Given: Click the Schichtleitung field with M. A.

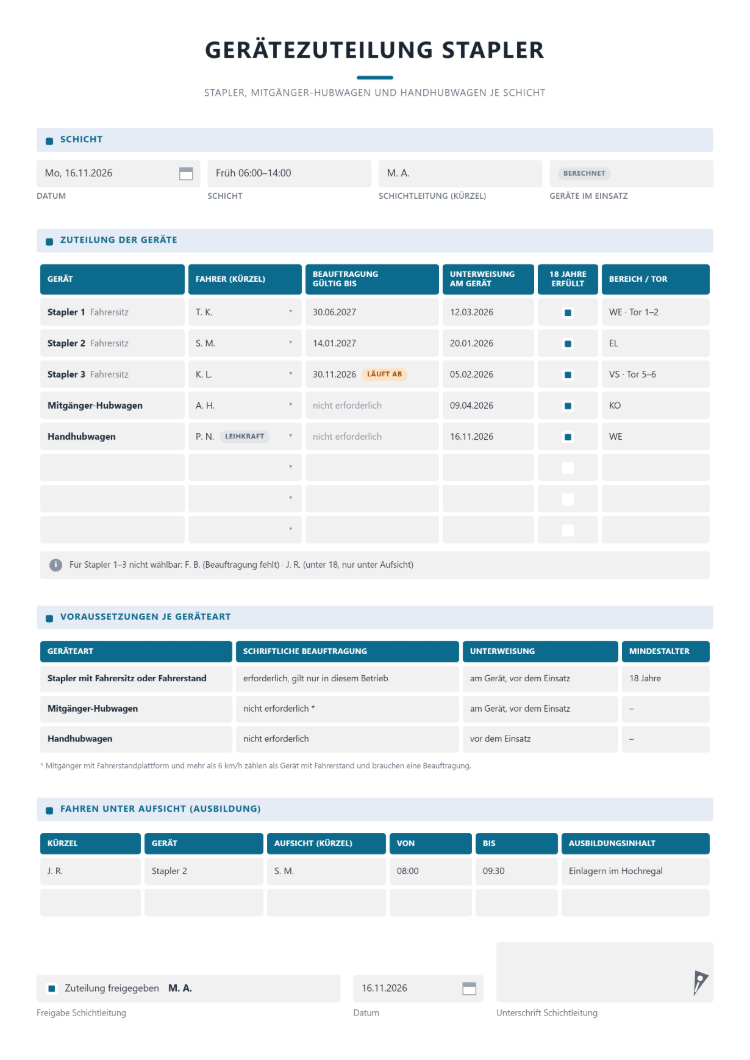Looking at the screenshot, I should coord(460,174).
